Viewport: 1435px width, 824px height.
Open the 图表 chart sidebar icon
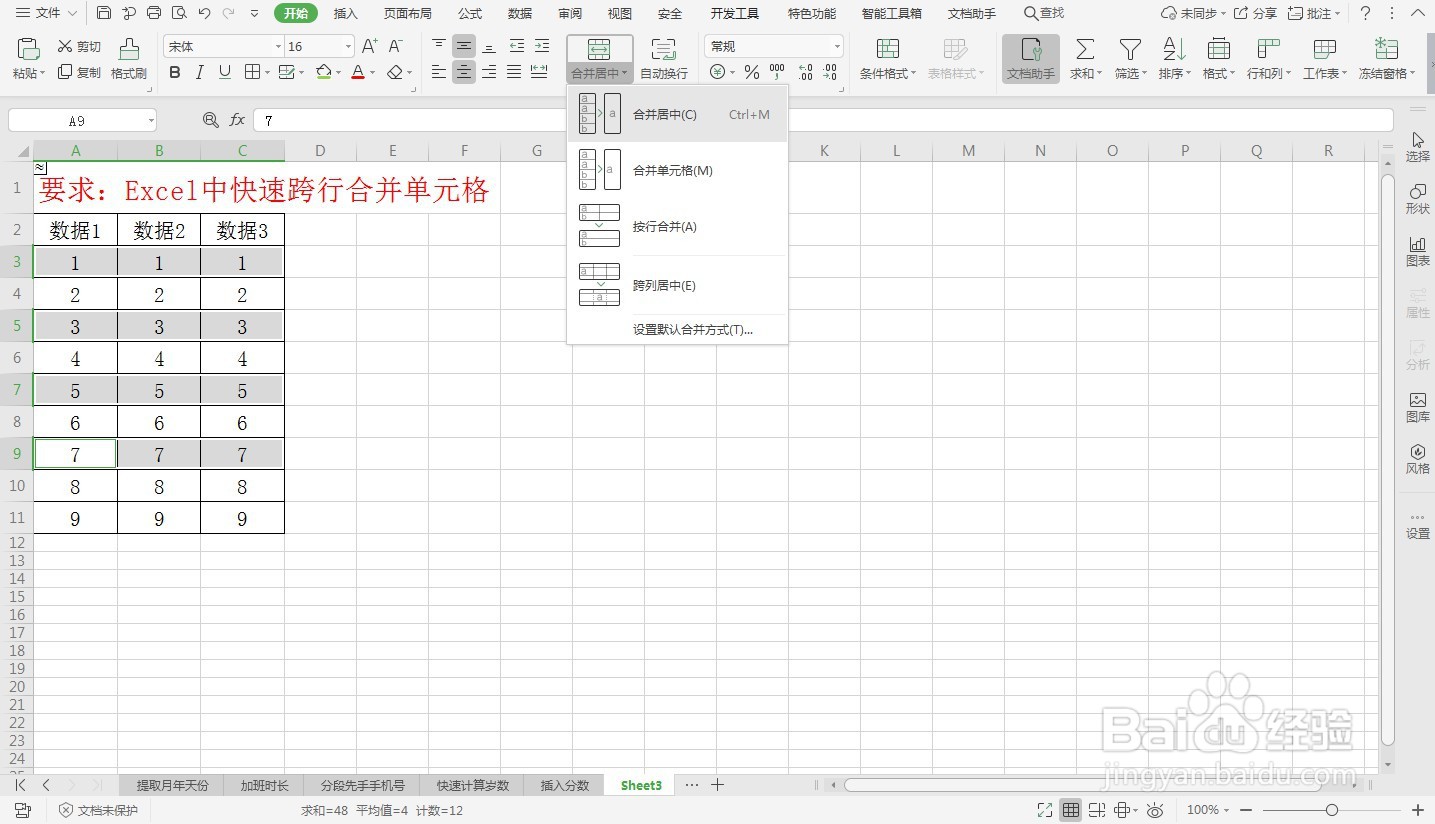coord(1418,251)
